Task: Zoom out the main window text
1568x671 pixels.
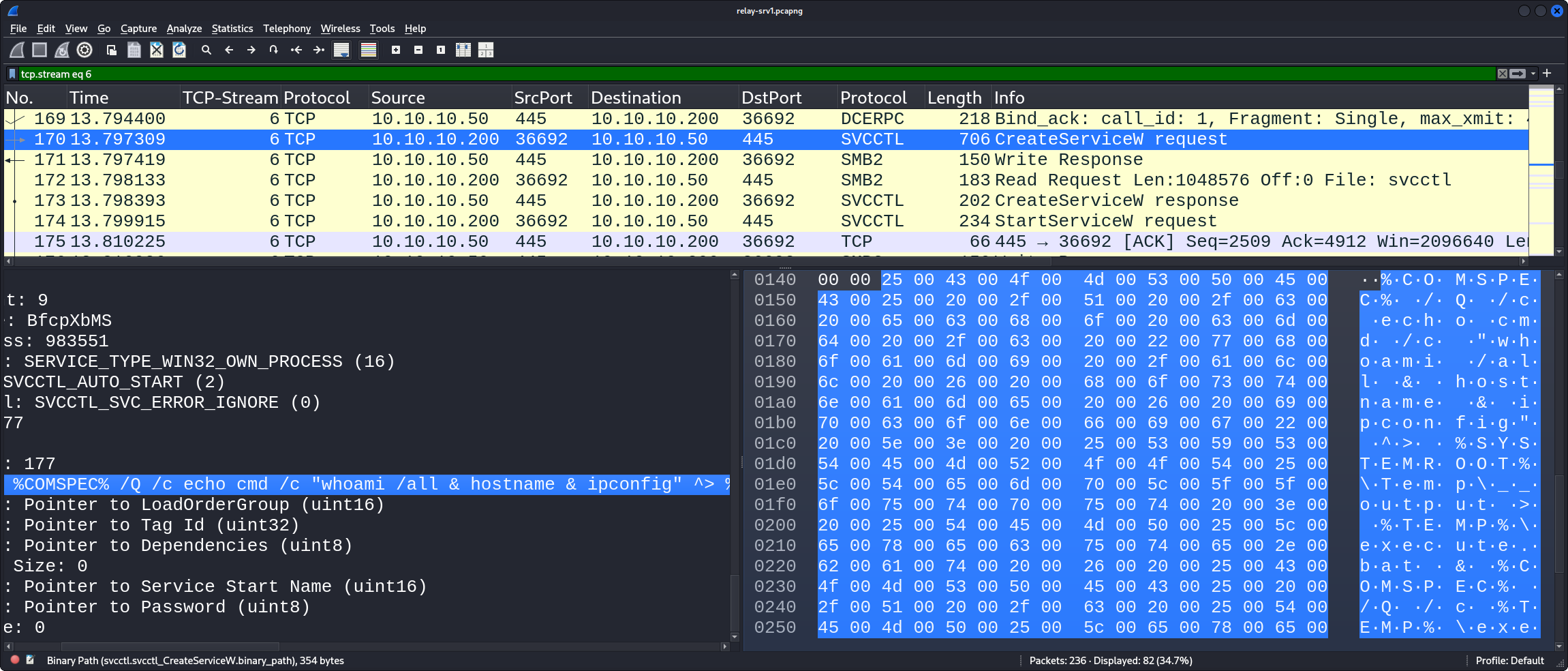Action: coord(418,50)
